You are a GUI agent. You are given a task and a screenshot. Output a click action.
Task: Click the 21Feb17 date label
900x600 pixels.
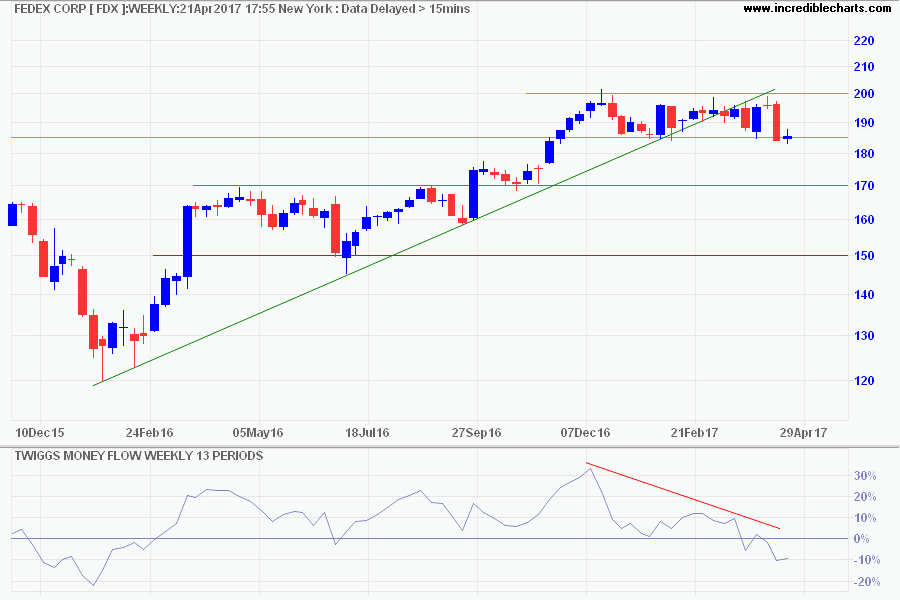[x=695, y=432]
